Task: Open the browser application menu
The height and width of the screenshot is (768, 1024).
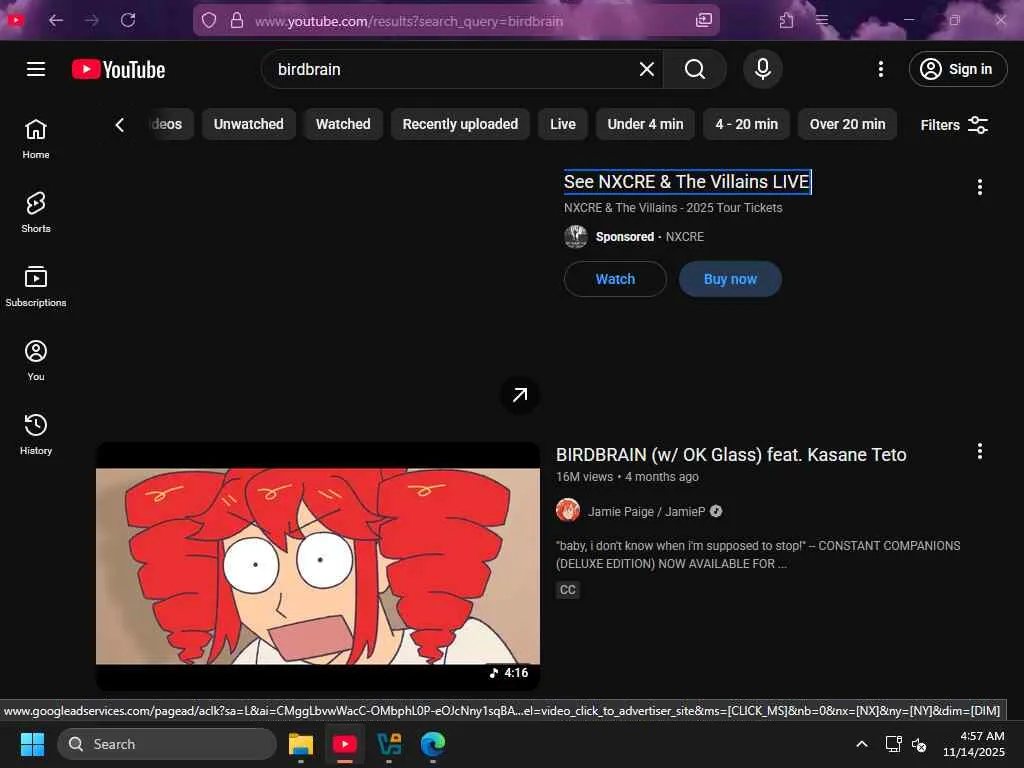Action: pyautogui.click(x=822, y=20)
